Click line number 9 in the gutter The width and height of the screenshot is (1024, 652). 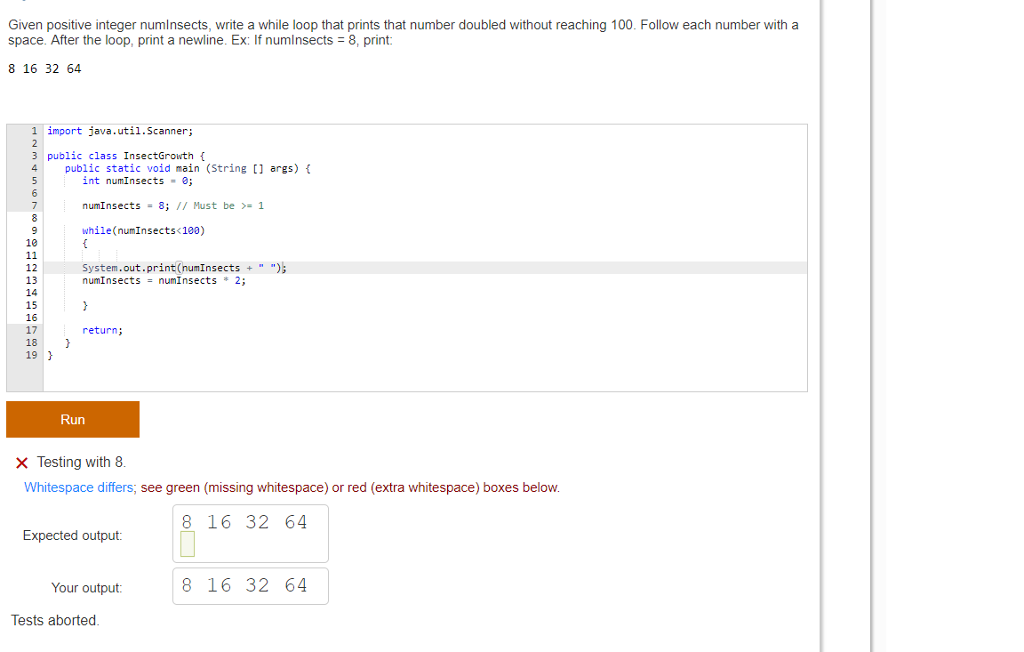coord(34,230)
